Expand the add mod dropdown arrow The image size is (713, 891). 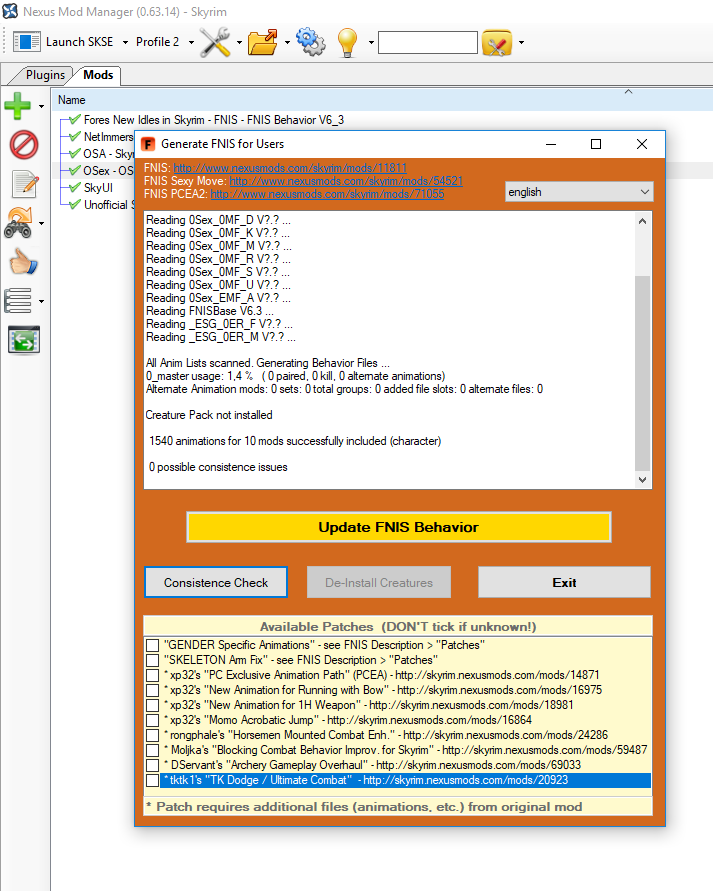(x=41, y=106)
